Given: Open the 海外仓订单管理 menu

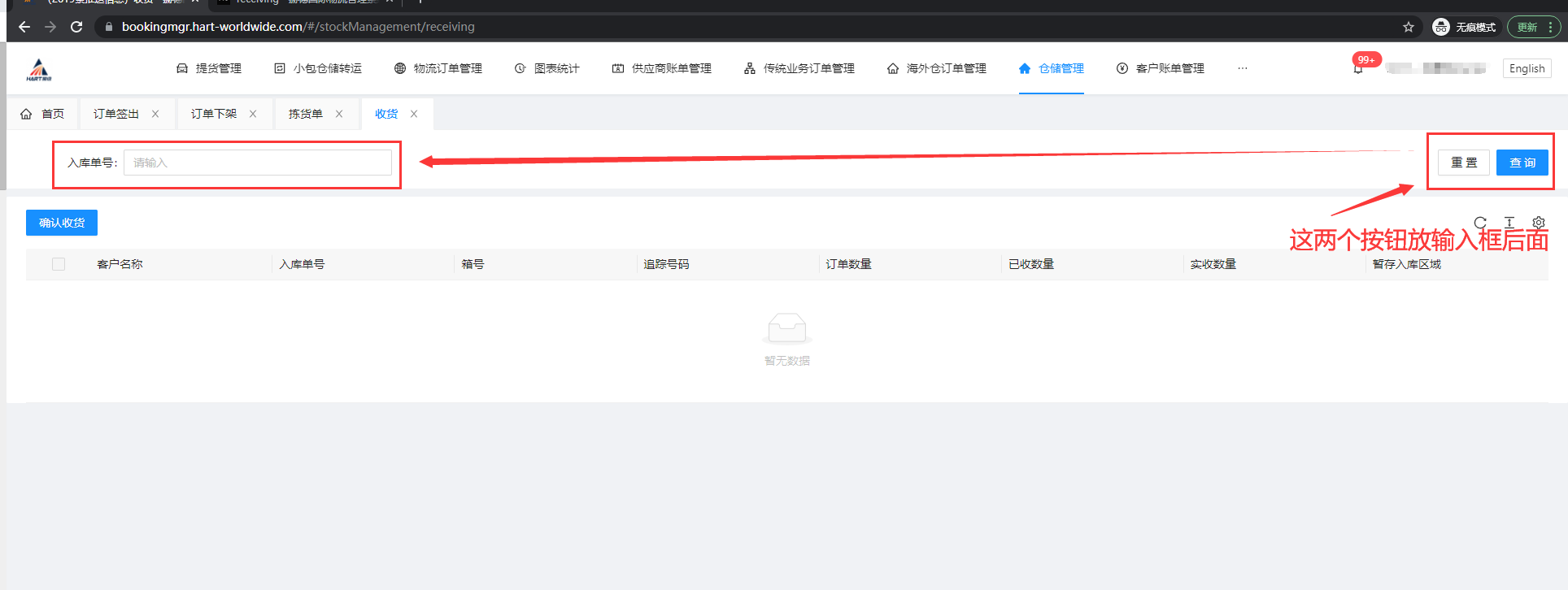Looking at the screenshot, I should click(937, 68).
